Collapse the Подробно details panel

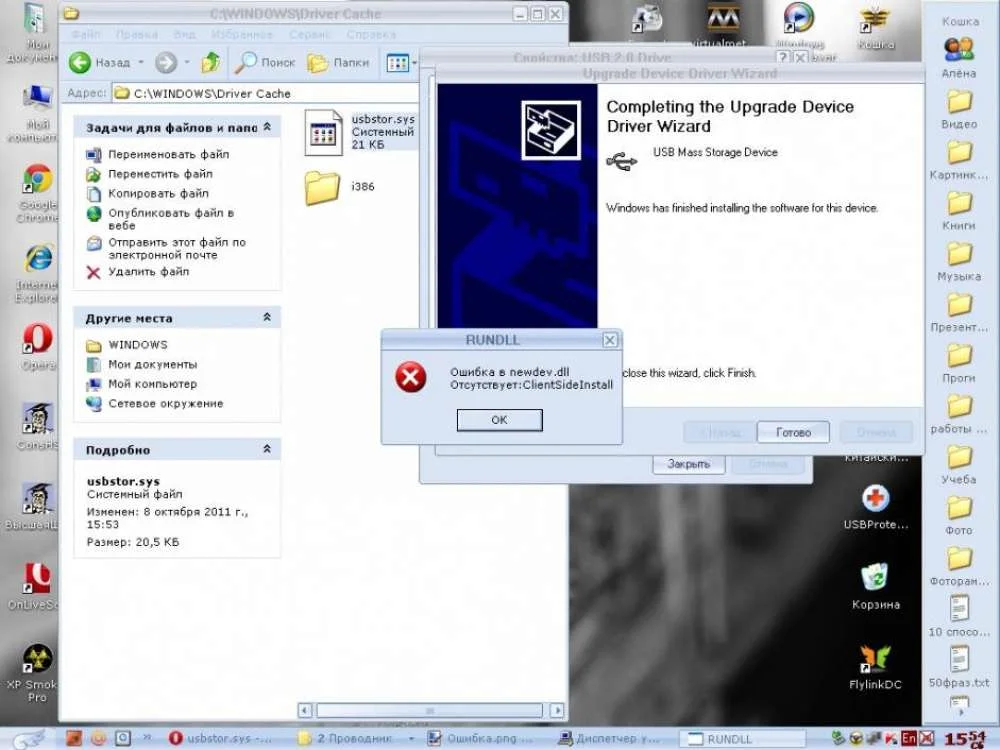(x=267, y=450)
